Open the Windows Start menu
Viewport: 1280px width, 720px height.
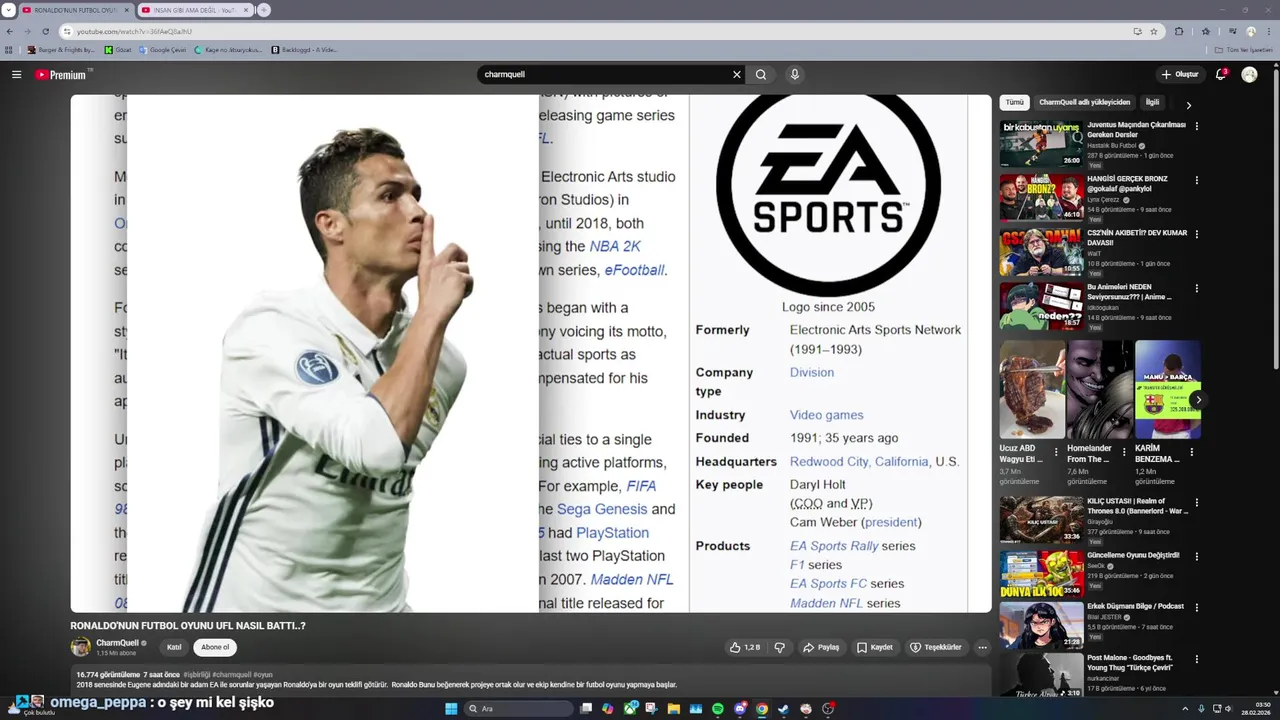(451, 709)
